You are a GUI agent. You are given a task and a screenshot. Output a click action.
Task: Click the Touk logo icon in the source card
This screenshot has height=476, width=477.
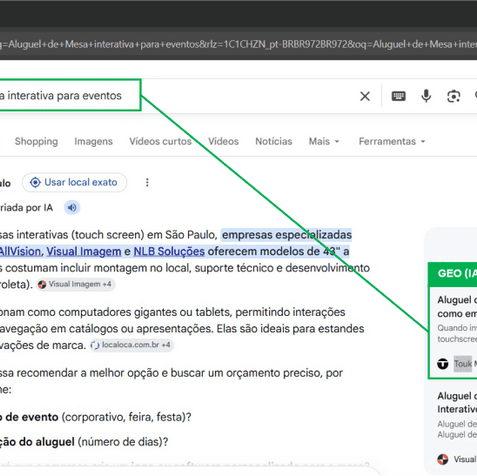[x=443, y=363]
